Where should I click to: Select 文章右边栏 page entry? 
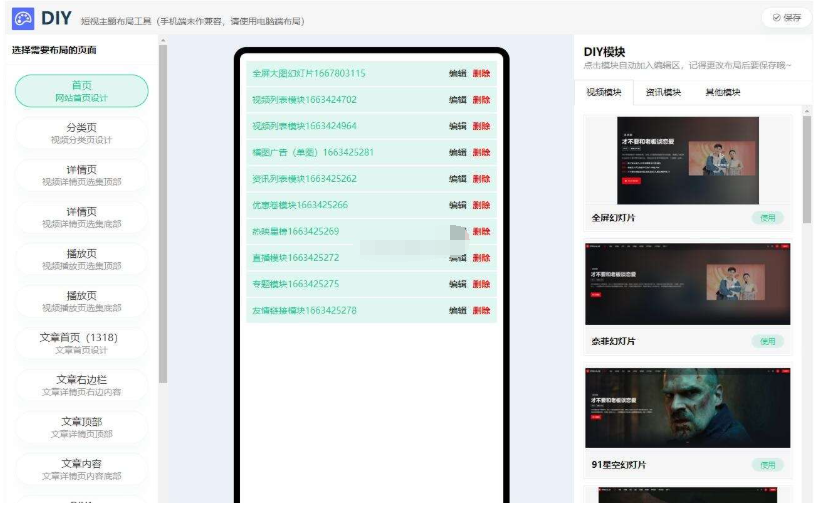pos(82,385)
